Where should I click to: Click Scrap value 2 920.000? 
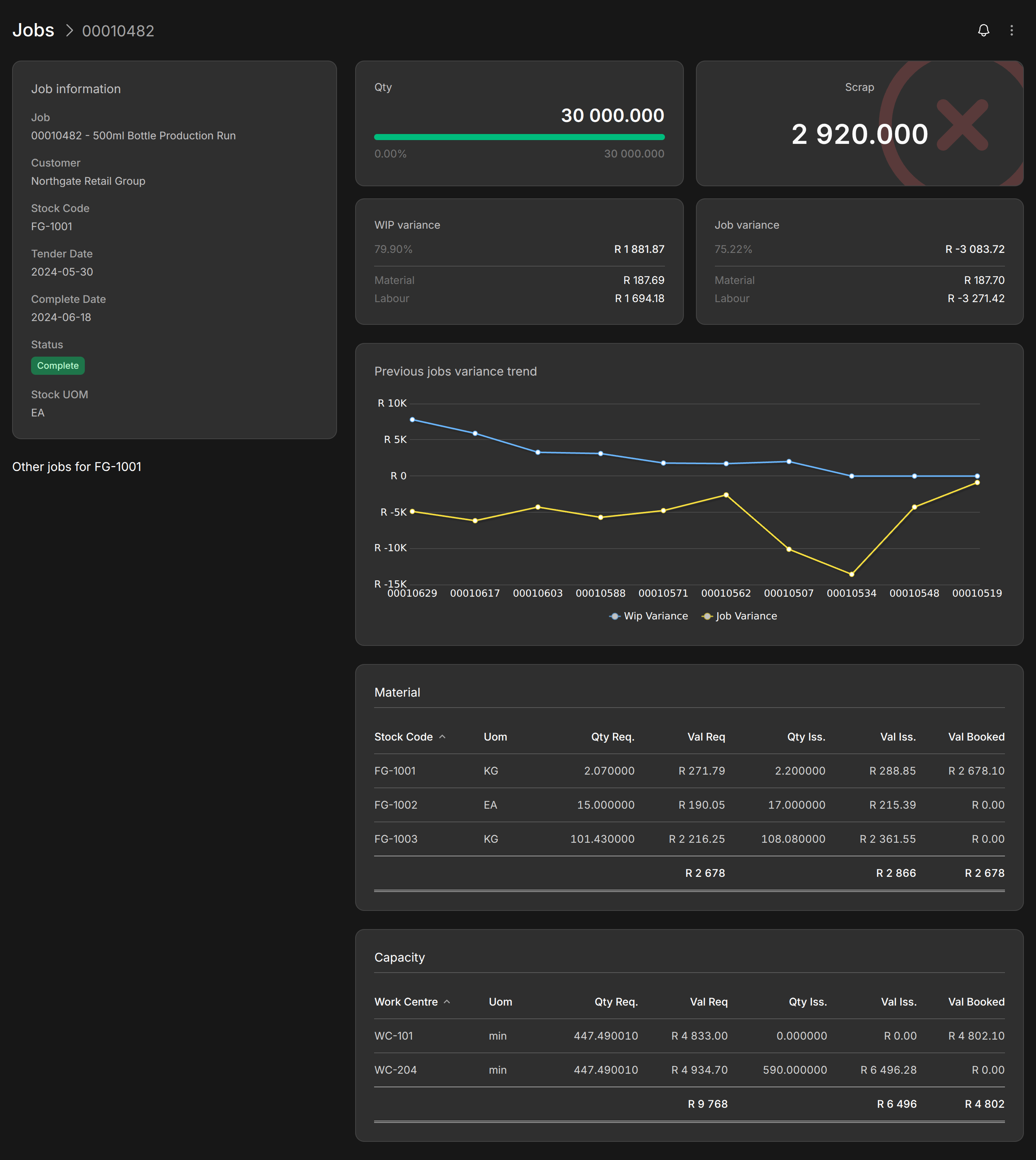point(860,134)
